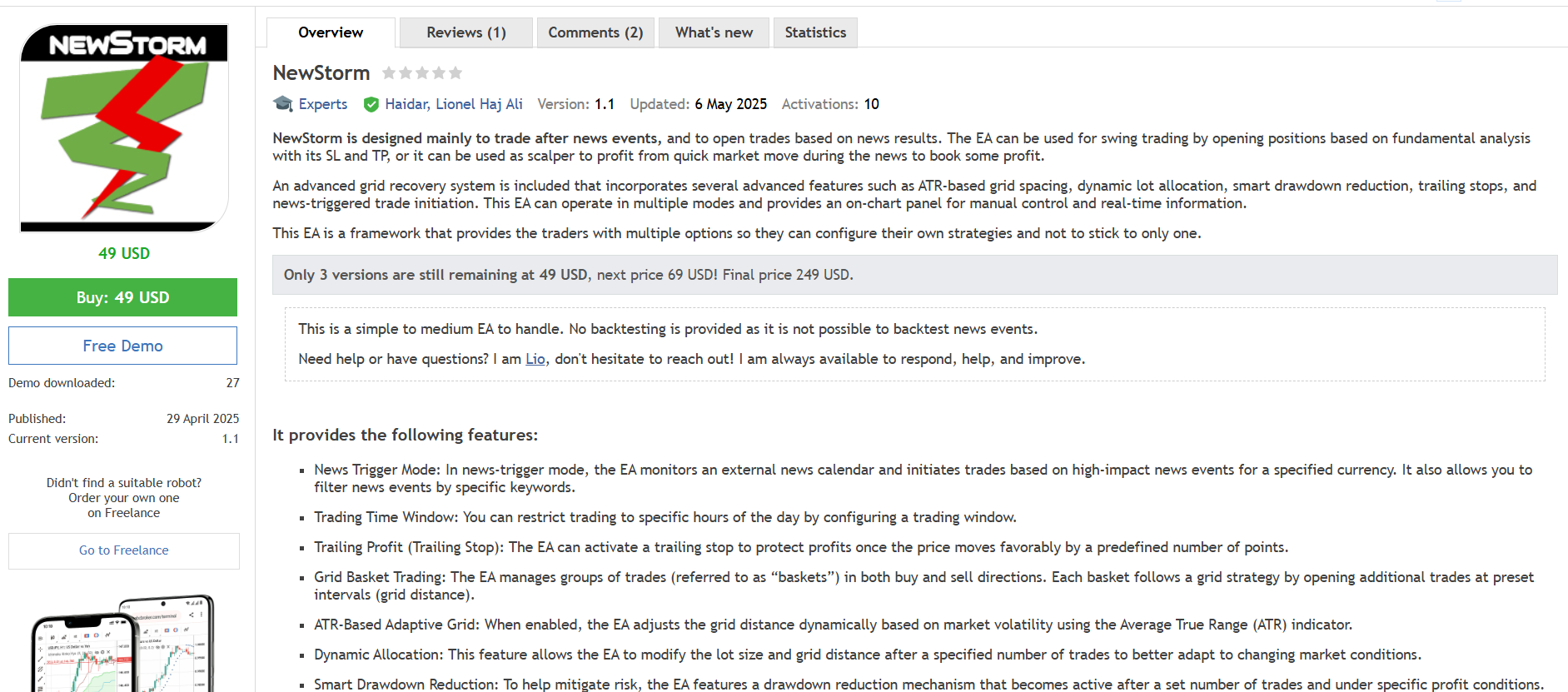Click the NewStorm product logo image
This screenshot has width=1568, height=692.
[x=124, y=127]
